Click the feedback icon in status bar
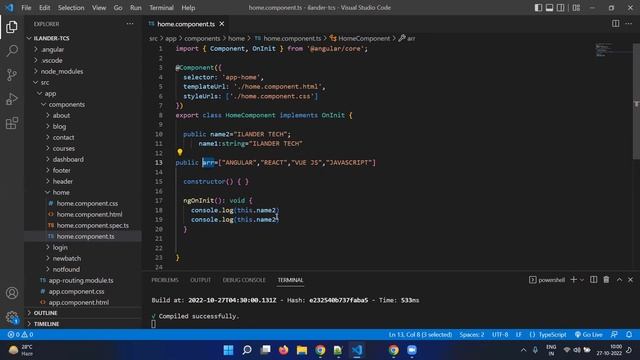640x360 pixels. click(x=614, y=334)
